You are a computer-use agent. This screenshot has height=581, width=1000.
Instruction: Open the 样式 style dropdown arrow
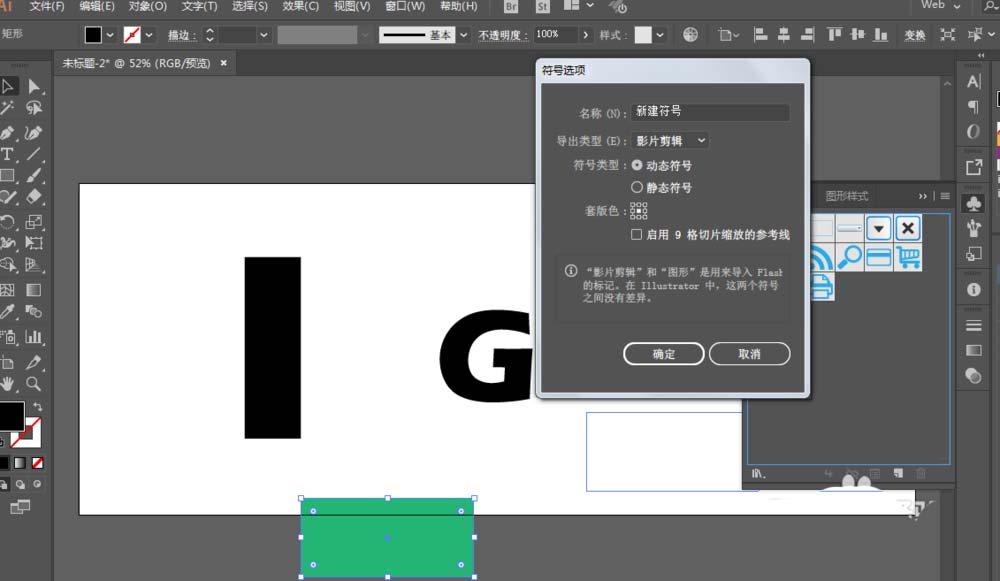pyautogui.click(x=659, y=35)
